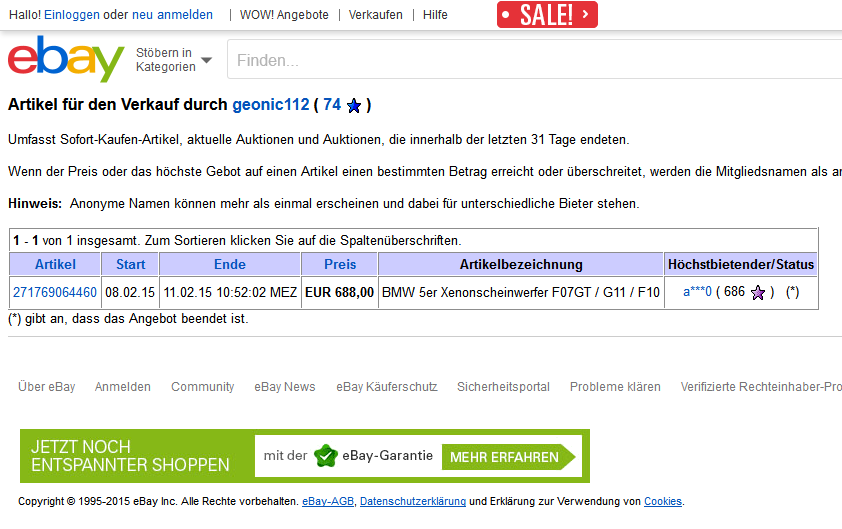Sort table by Start column
This screenshot has width=842, height=529.
(130, 264)
